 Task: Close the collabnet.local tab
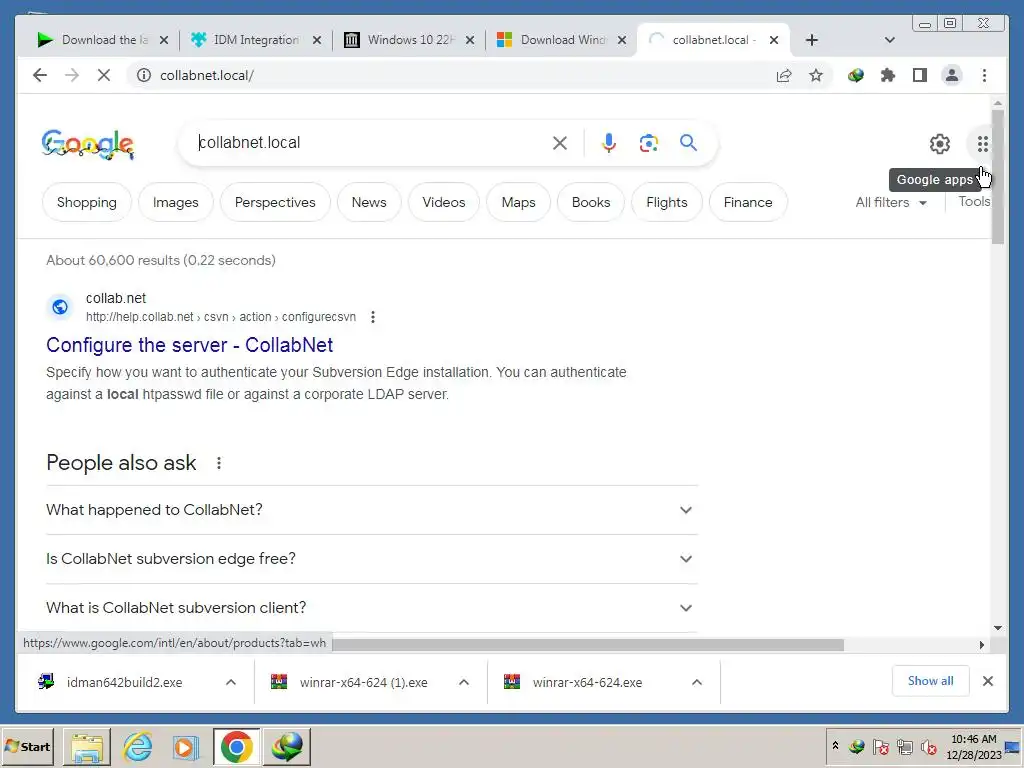[774, 40]
